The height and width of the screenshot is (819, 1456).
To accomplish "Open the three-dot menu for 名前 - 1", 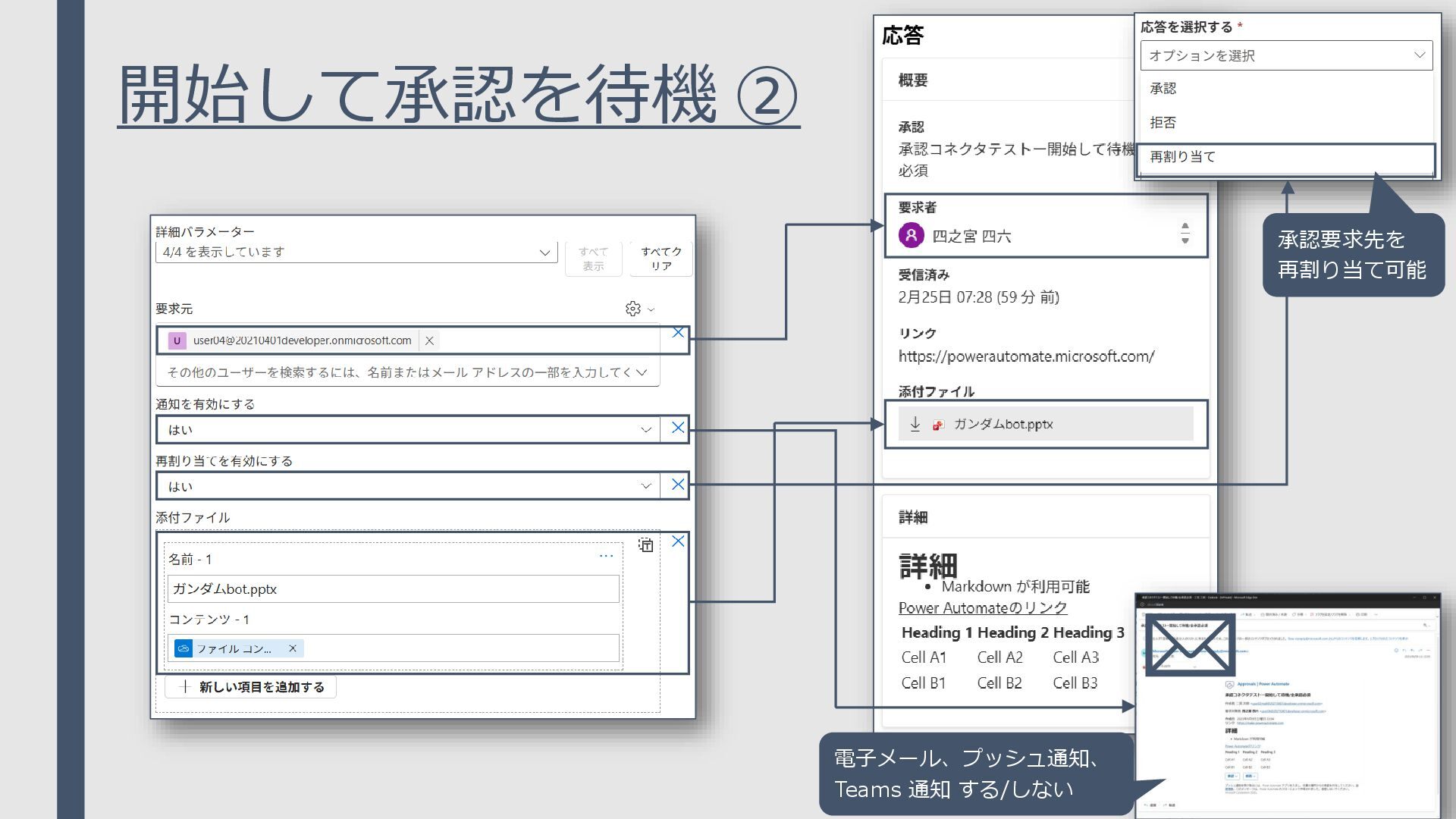I will (x=606, y=556).
